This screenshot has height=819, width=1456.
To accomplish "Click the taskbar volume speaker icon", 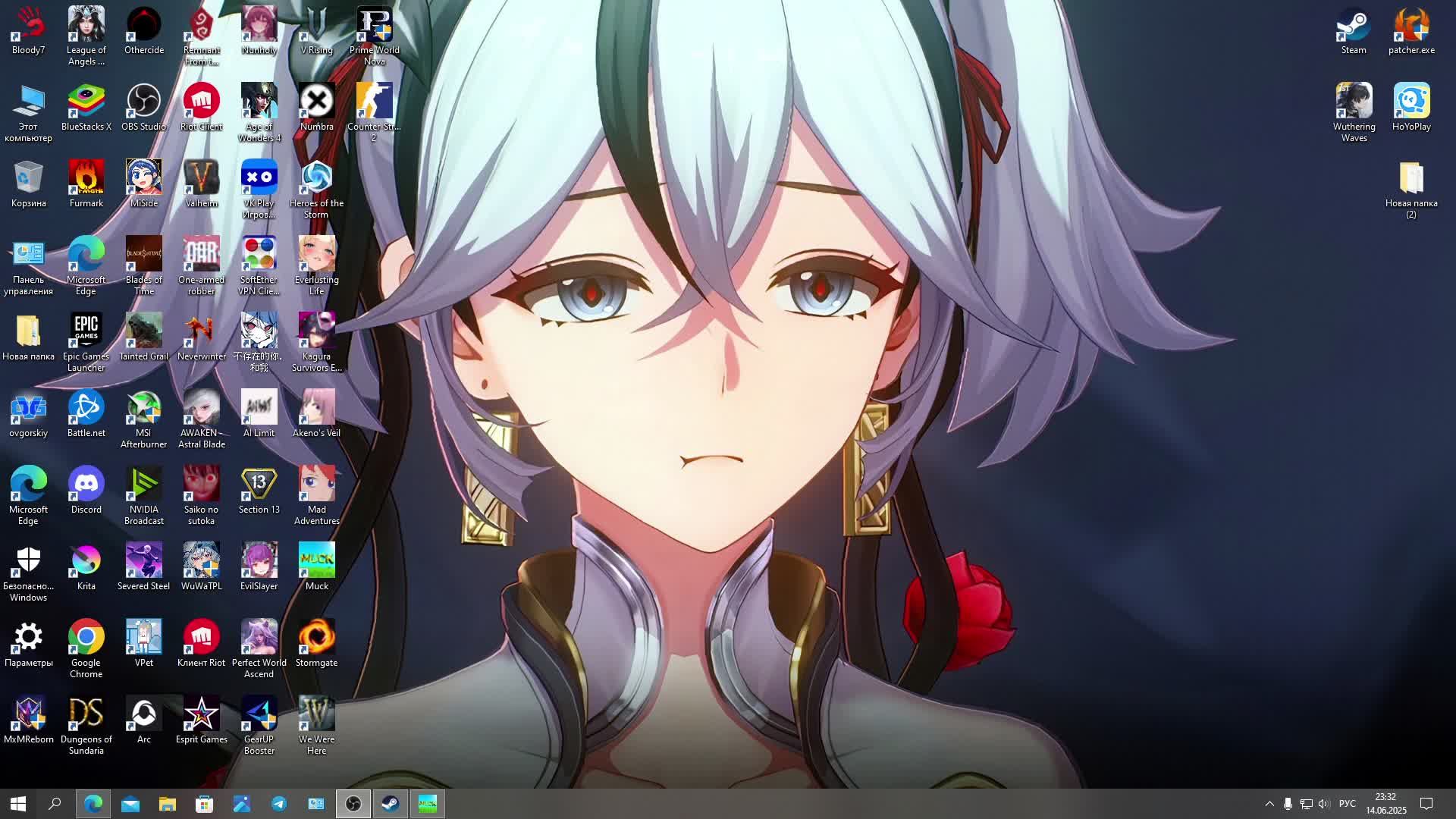I will [x=1324, y=804].
